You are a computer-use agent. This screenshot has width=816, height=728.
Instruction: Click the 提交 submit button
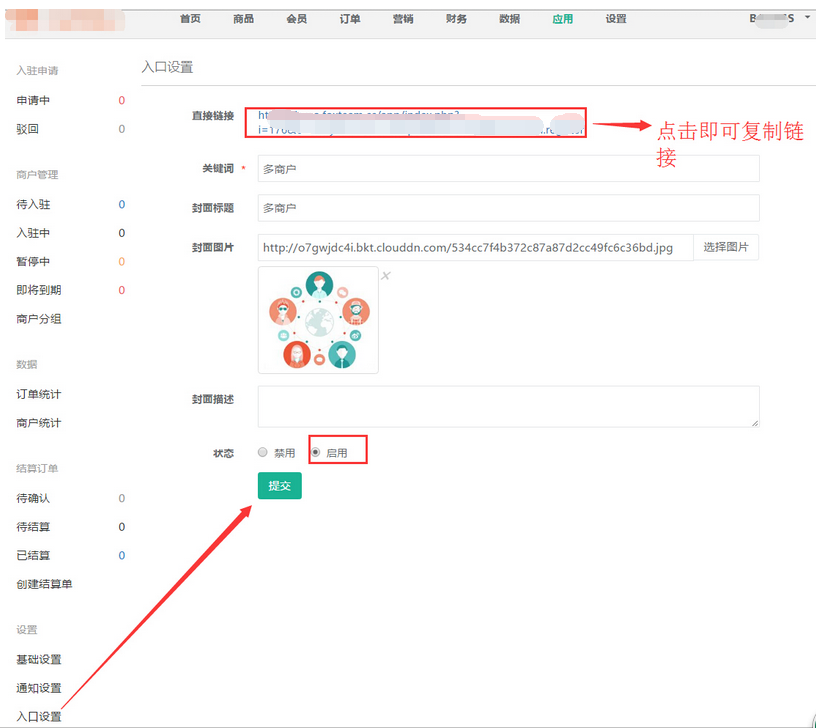[279, 486]
